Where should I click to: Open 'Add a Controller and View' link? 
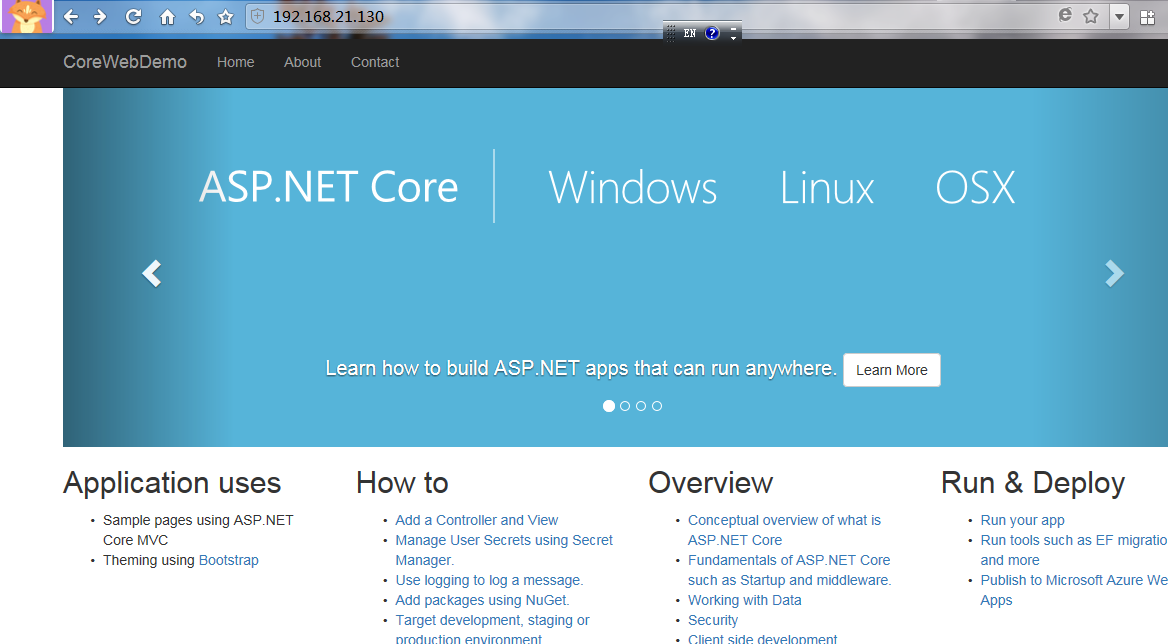point(477,520)
